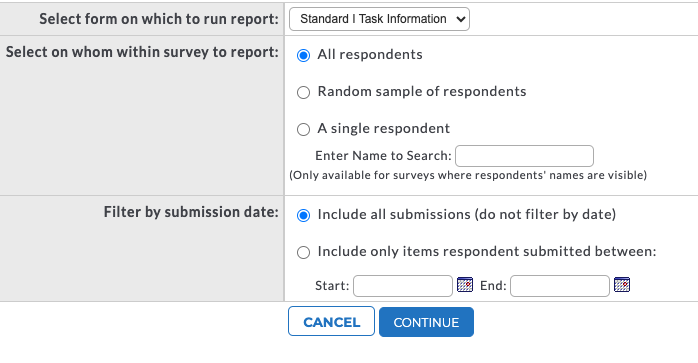698x363 pixels.
Task: Click the "Include all submissions" label text
Action: [394, 214]
